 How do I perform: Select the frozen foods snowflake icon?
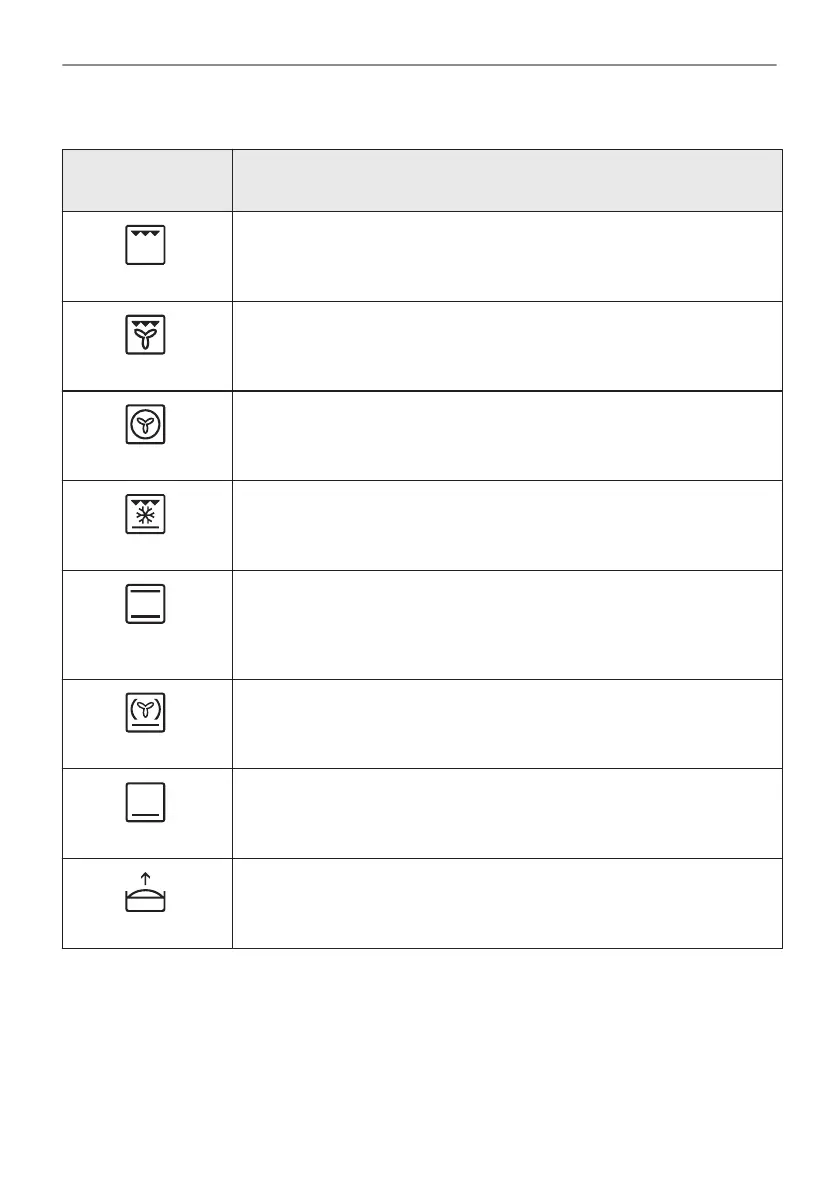tap(146, 515)
